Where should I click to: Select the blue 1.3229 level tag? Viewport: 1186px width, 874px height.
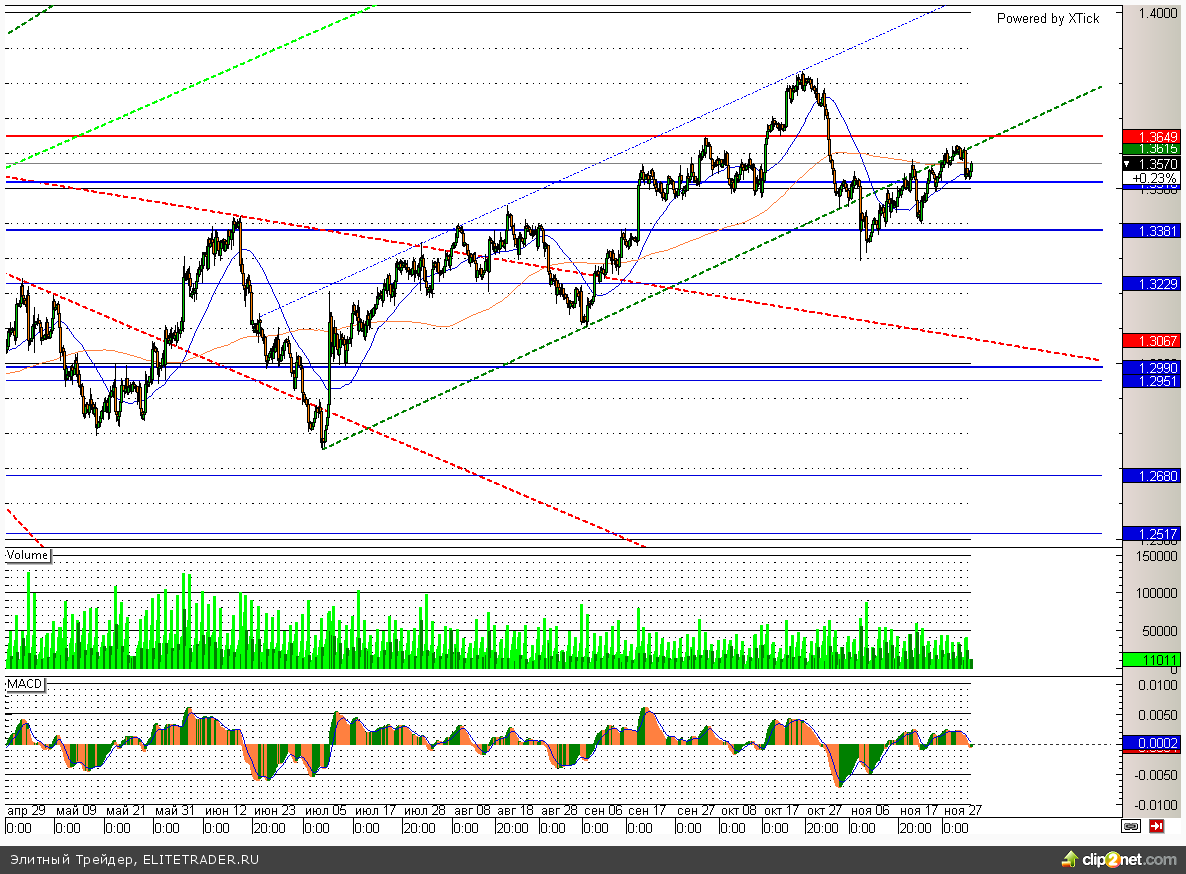click(1152, 284)
